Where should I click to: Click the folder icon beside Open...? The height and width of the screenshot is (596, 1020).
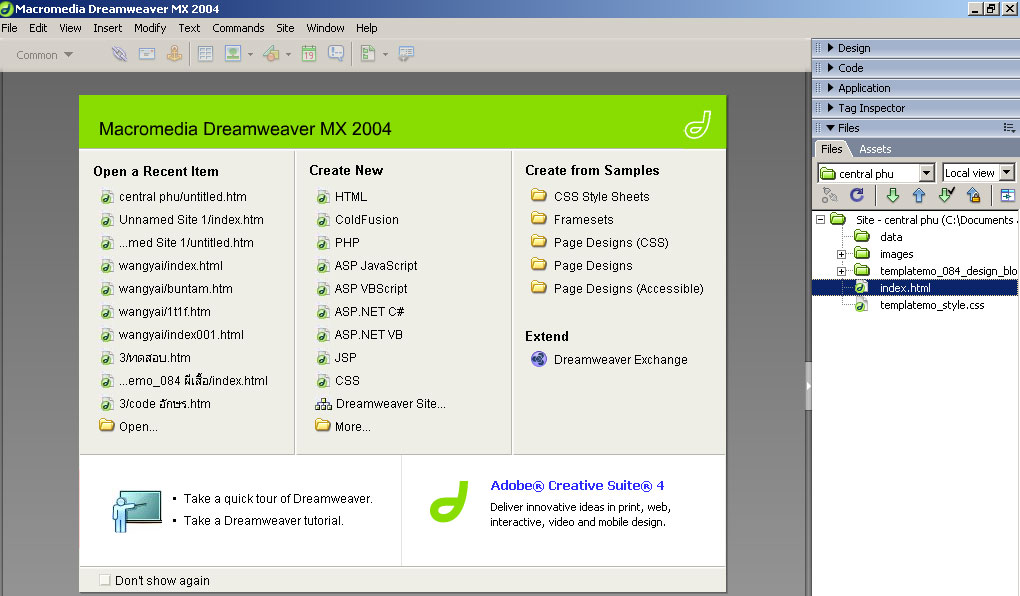(x=107, y=426)
